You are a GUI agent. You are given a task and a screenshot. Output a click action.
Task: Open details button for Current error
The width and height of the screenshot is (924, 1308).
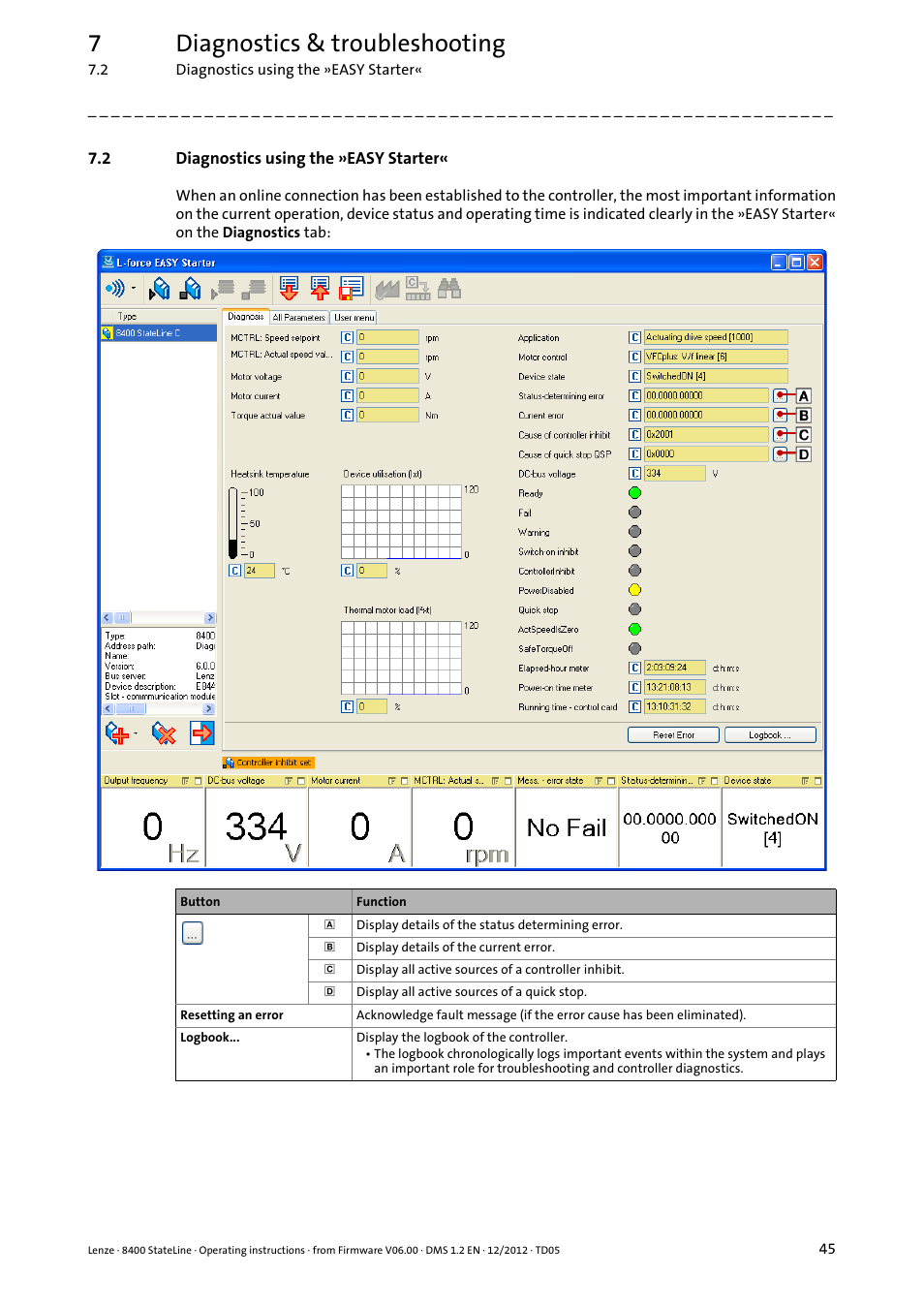(x=780, y=416)
